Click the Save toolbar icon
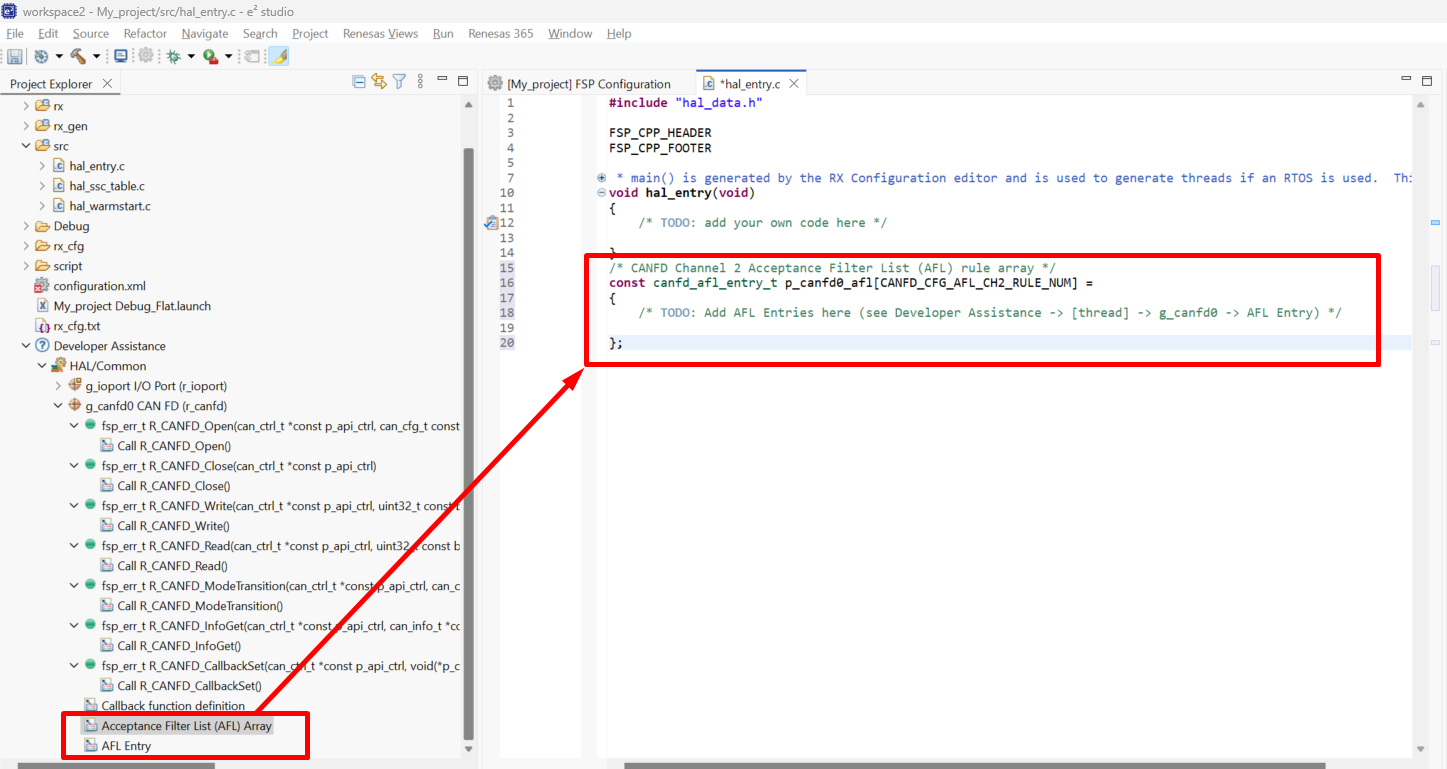Image resolution: width=1447 pixels, height=769 pixels. pyautogui.click(x=14, y=56)
